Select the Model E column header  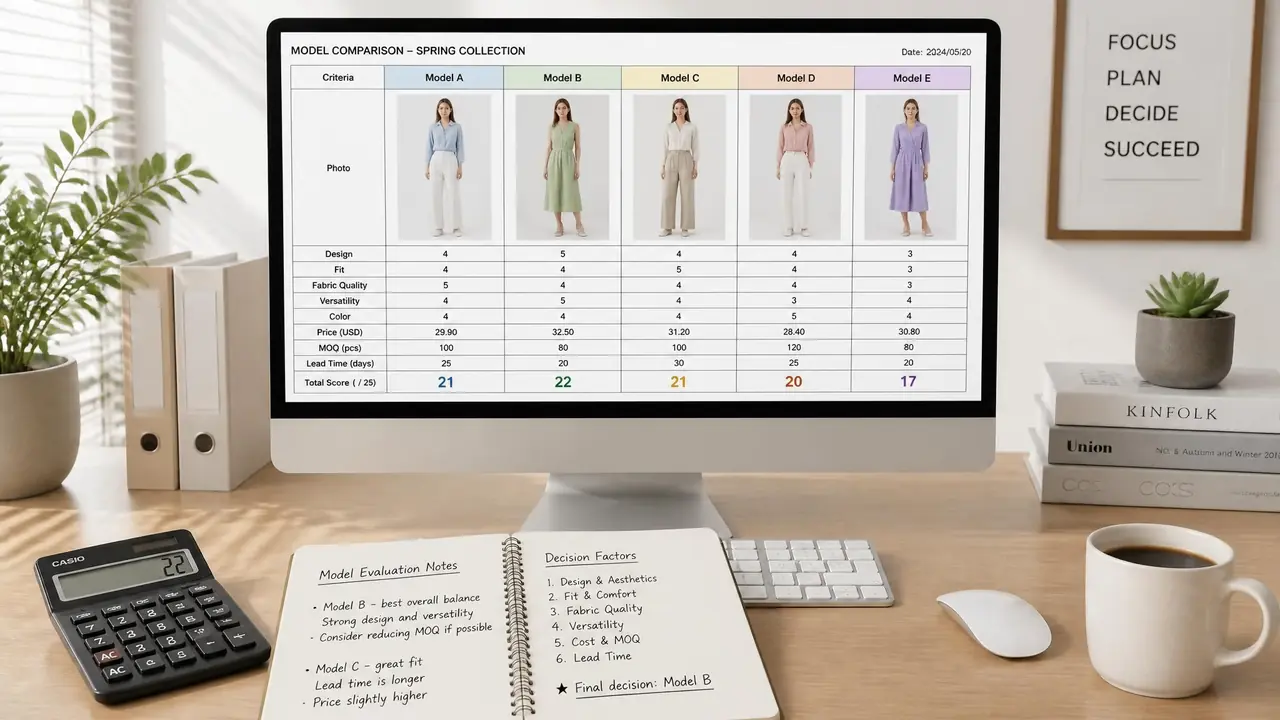[912, 78]
